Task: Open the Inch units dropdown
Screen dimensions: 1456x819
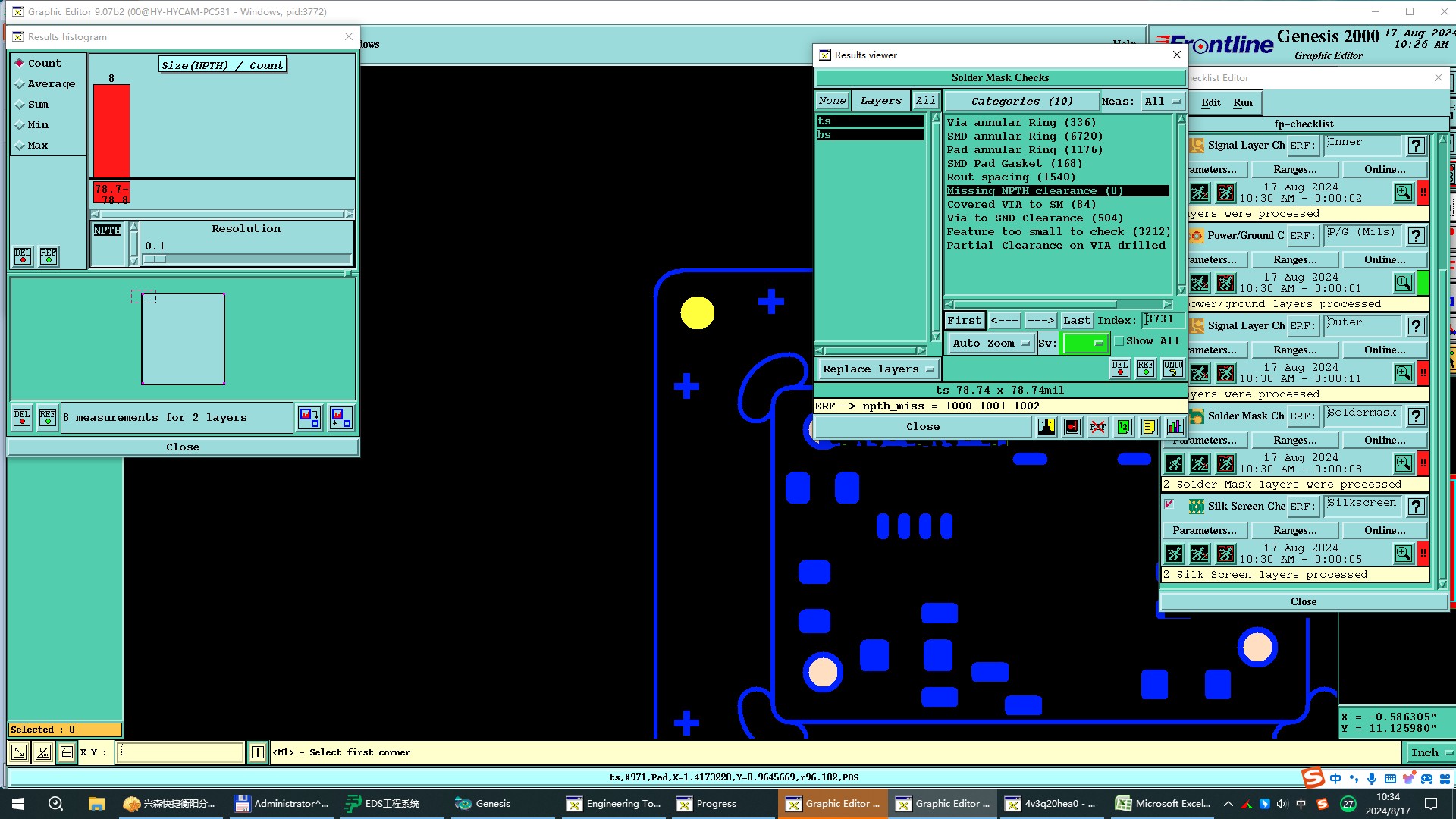Action: pos(1430,752)
